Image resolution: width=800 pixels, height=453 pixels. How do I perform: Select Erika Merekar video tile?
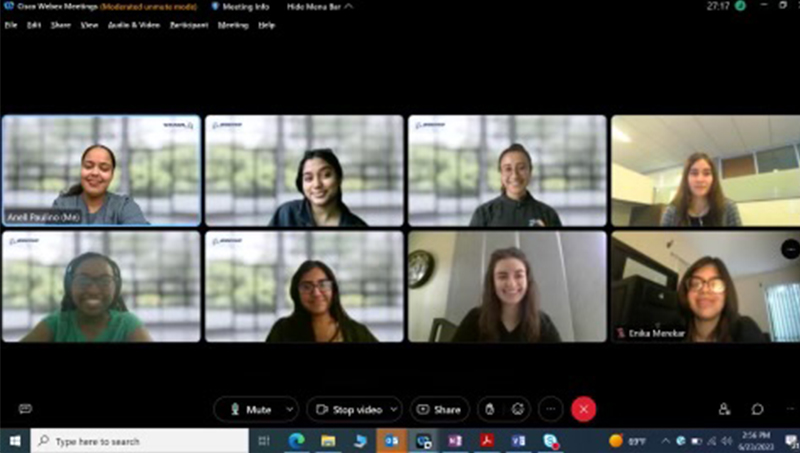(x=706, y=287)
